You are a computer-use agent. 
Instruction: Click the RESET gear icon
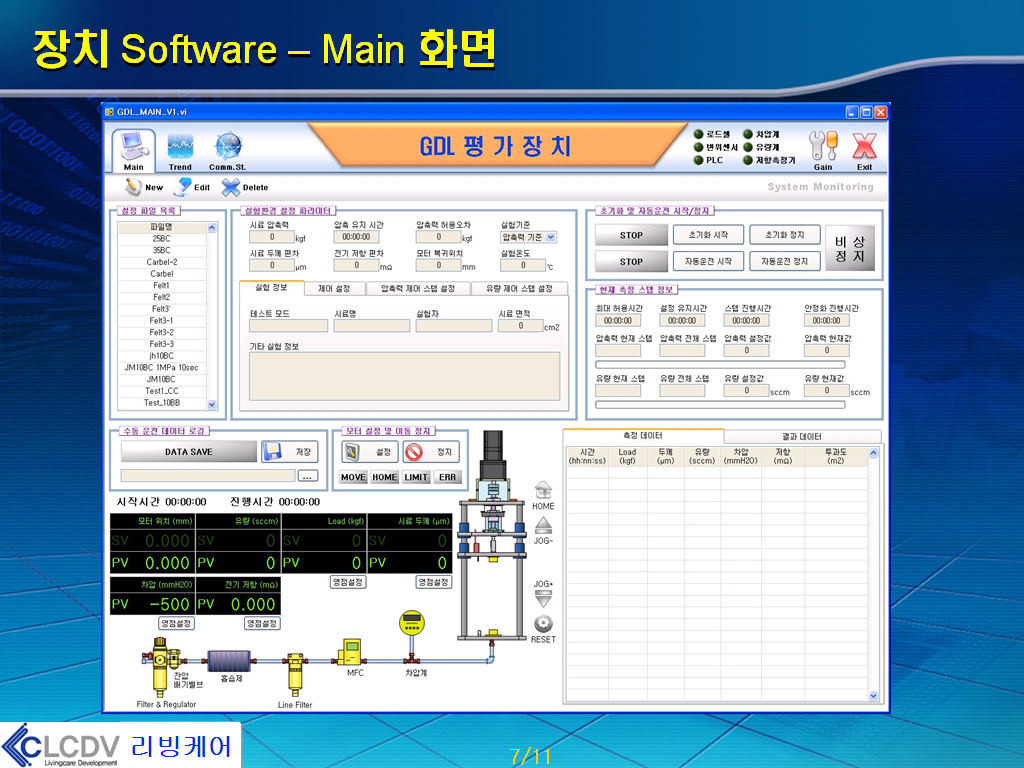(543, 624)
